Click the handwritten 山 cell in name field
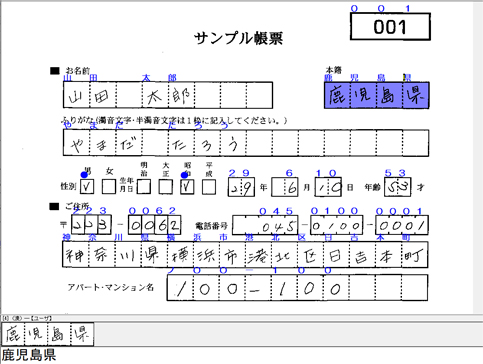The height and width of the screenshot is (364, 483). [x=77, y=96]
